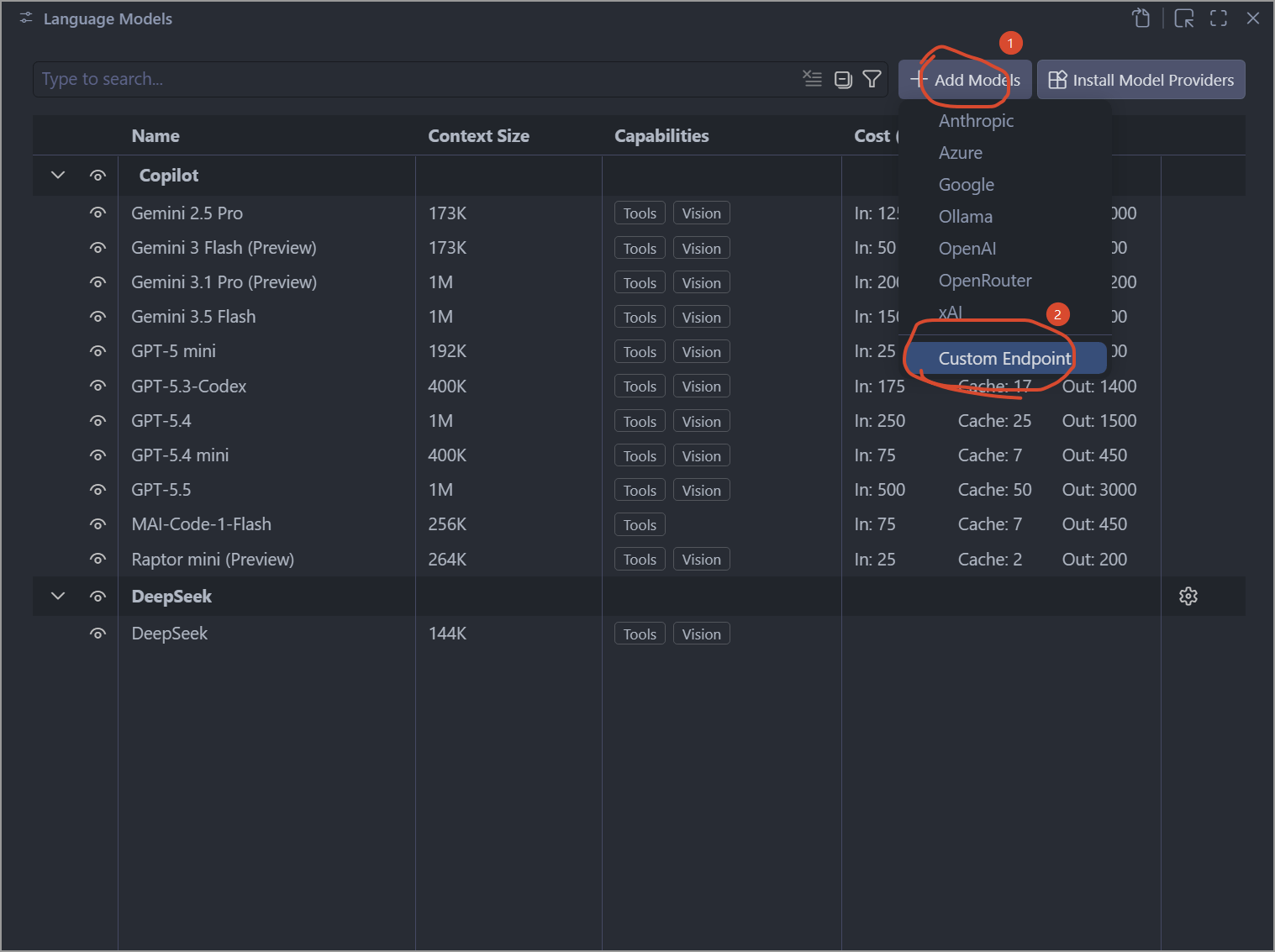Click the Gemini 3.5 Flash model name
Screen dimensions: 1275x952
point(193,317)
